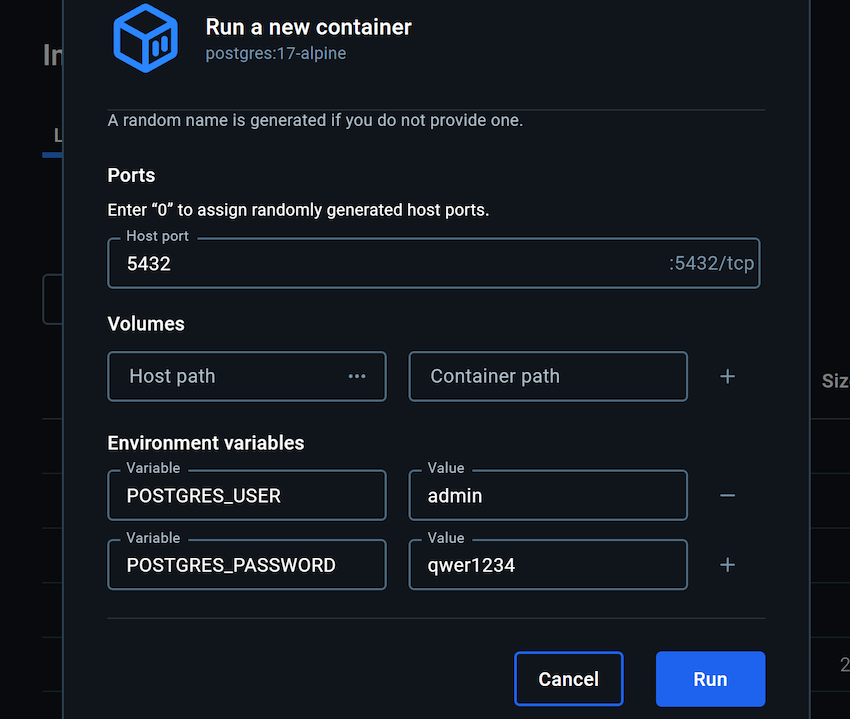Add a new volume with the plus icon

[727, 376]
